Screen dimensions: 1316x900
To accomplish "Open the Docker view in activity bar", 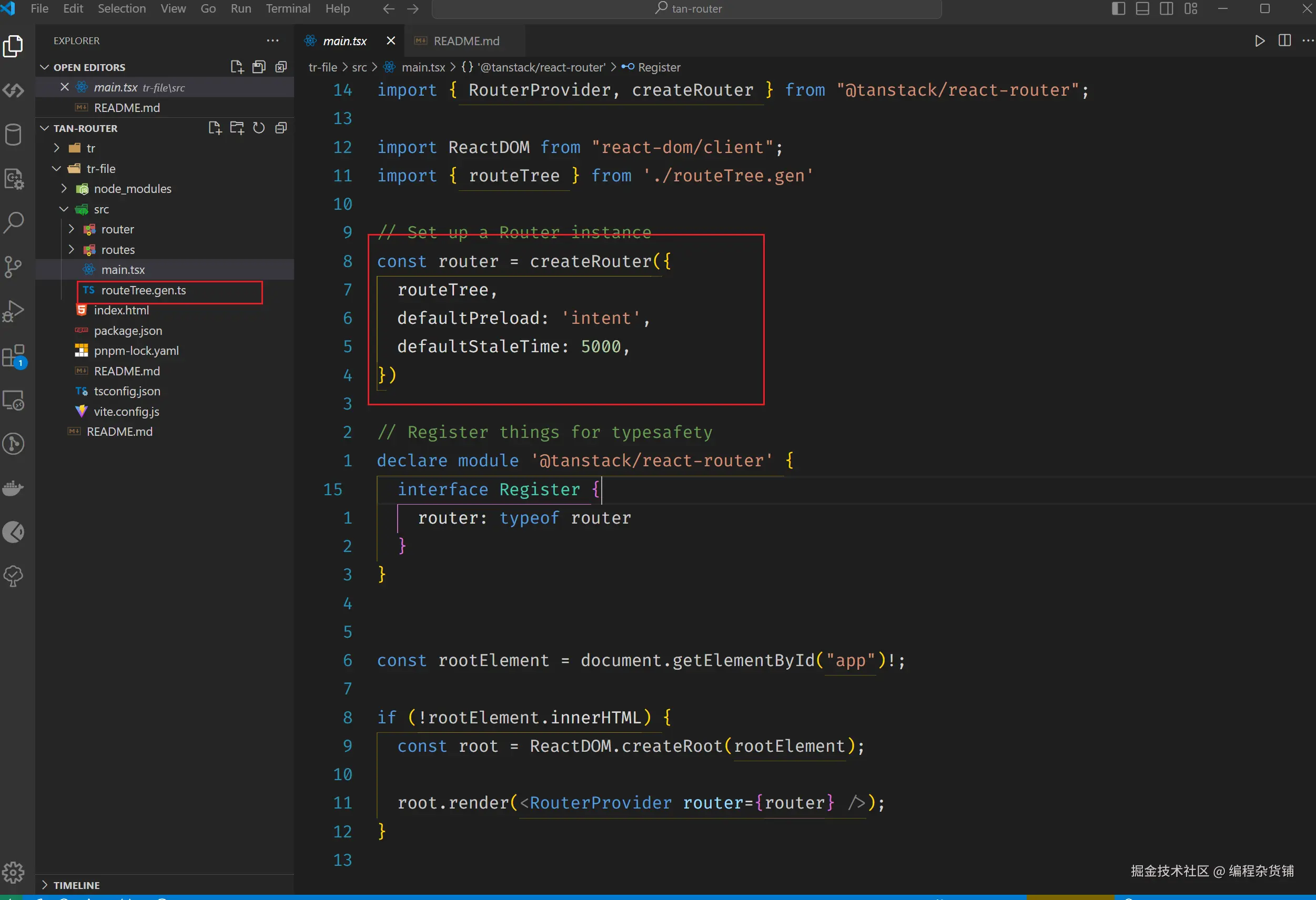I will pyautogui.click(x=13, y=488).
